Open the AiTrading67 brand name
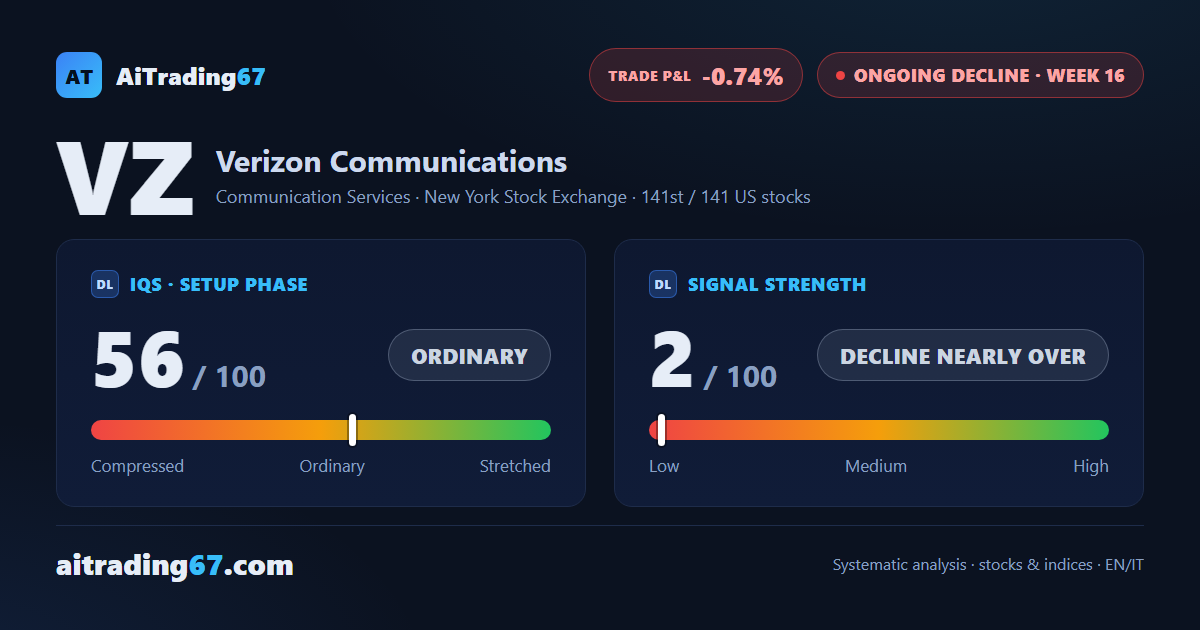 [191, 76]
